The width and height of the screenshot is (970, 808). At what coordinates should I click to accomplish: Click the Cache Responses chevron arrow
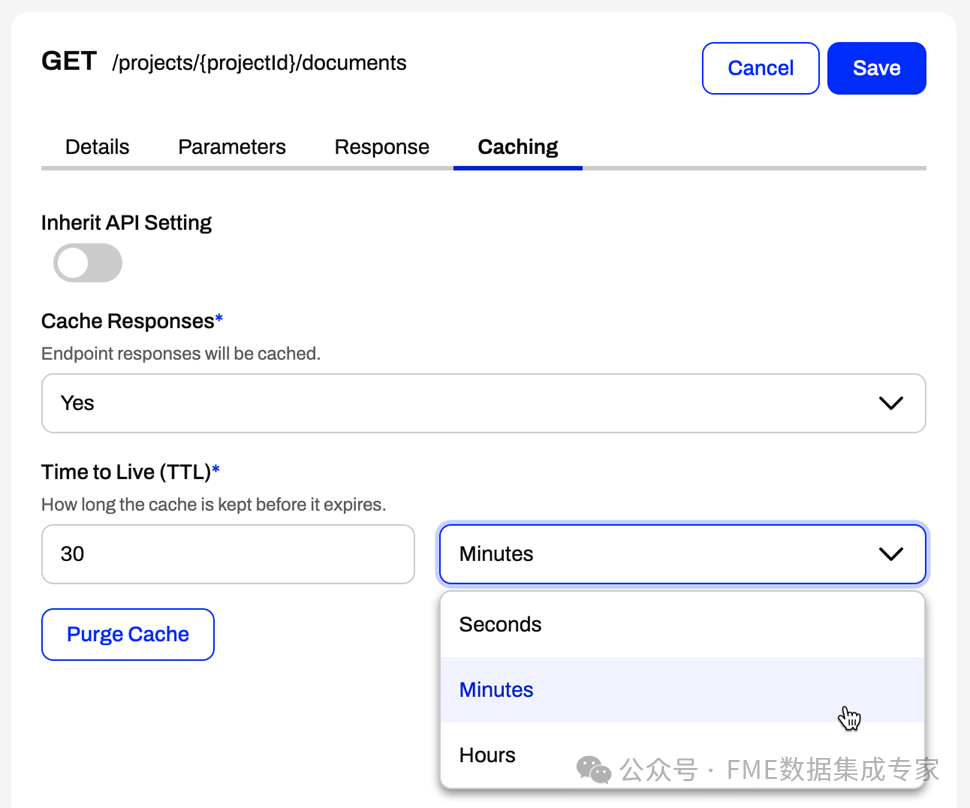[x=890, y=403]
